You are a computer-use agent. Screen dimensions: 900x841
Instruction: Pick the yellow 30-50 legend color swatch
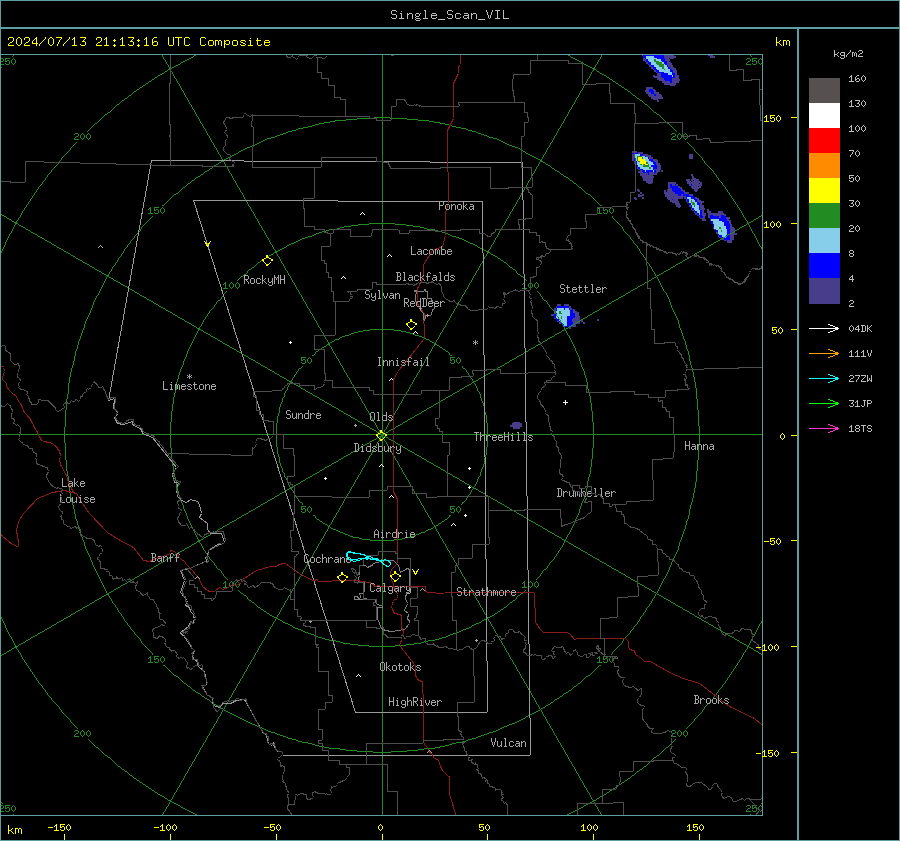pos(824,191)
